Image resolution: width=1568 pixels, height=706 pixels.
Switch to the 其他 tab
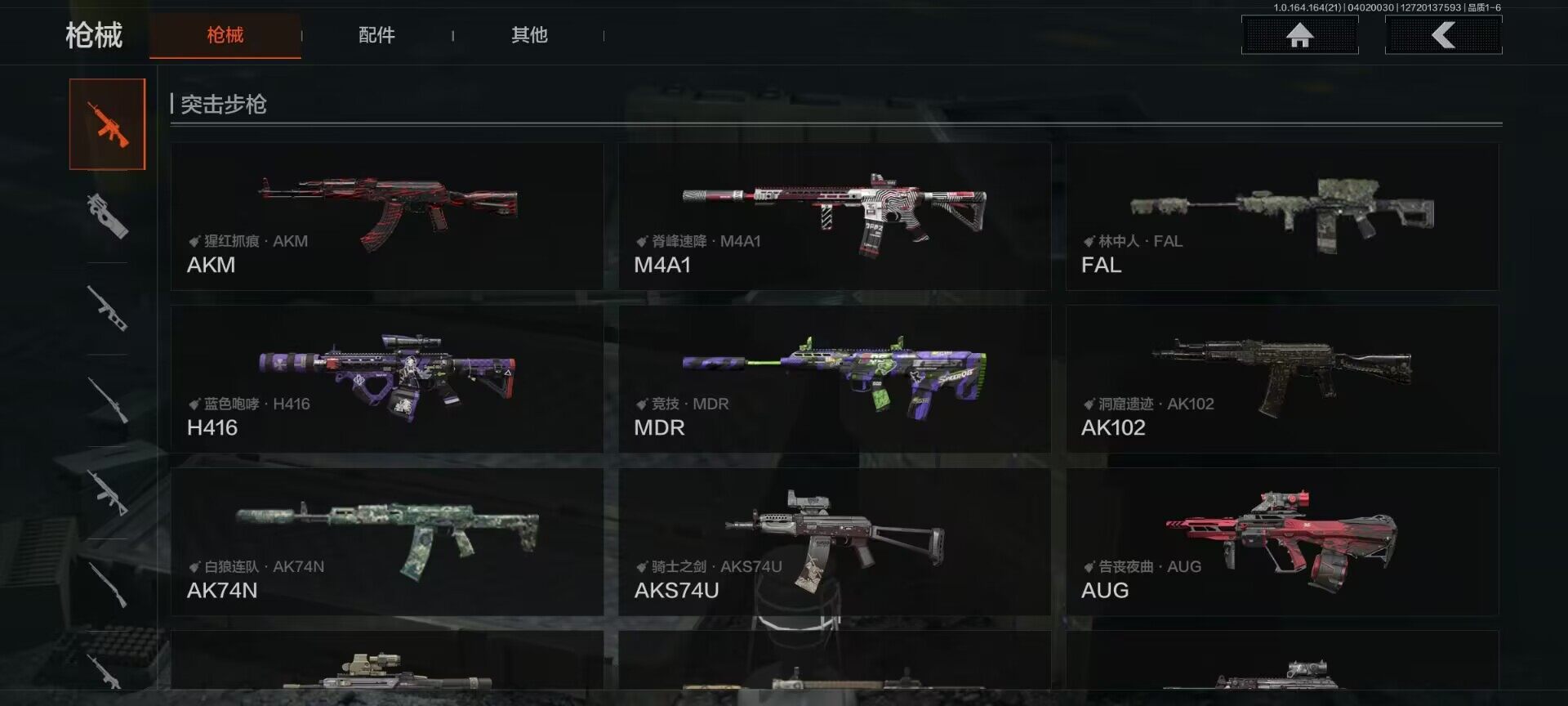pyautogui.click(x=529, y=35)
